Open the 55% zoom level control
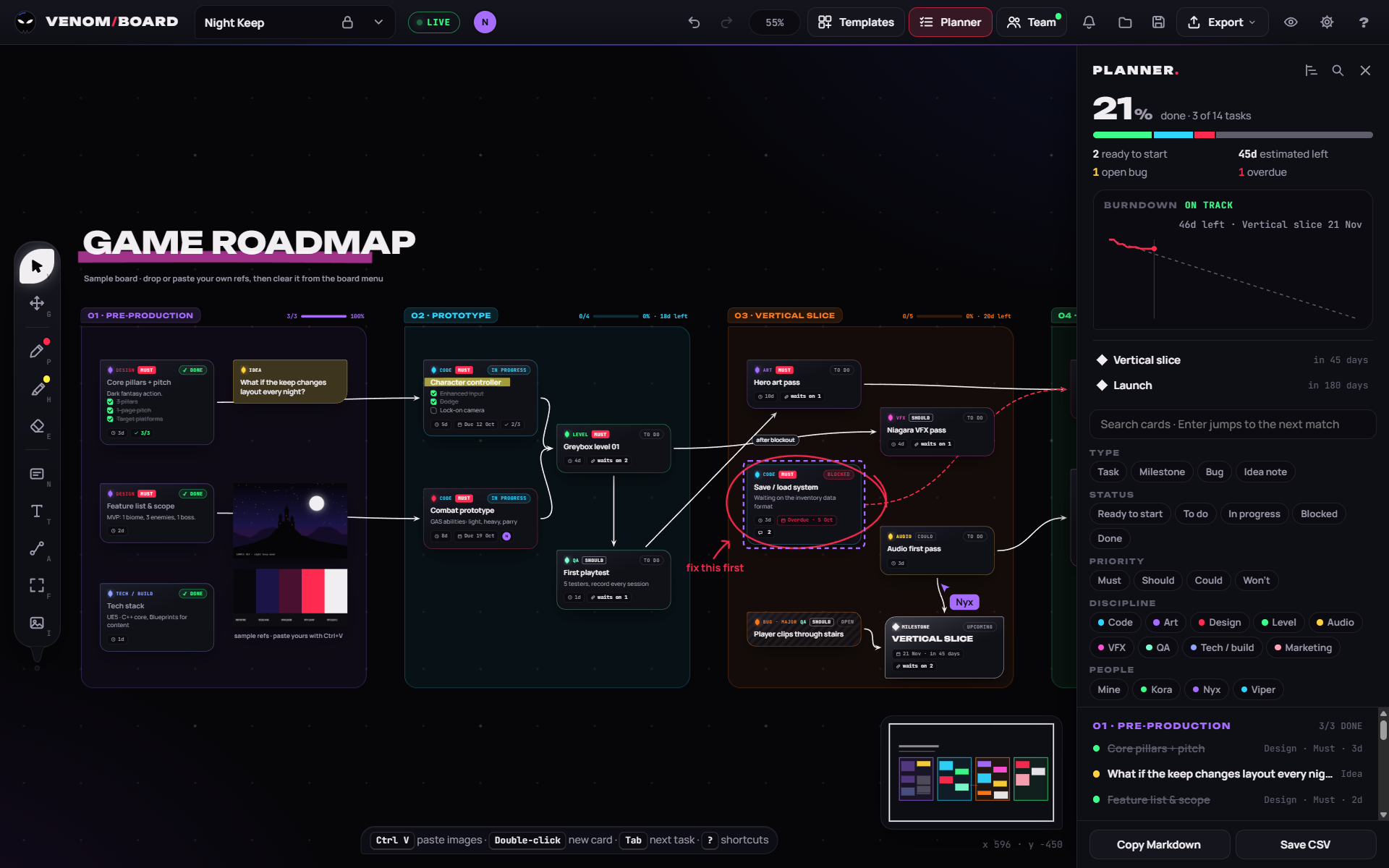 coord(774,22)
